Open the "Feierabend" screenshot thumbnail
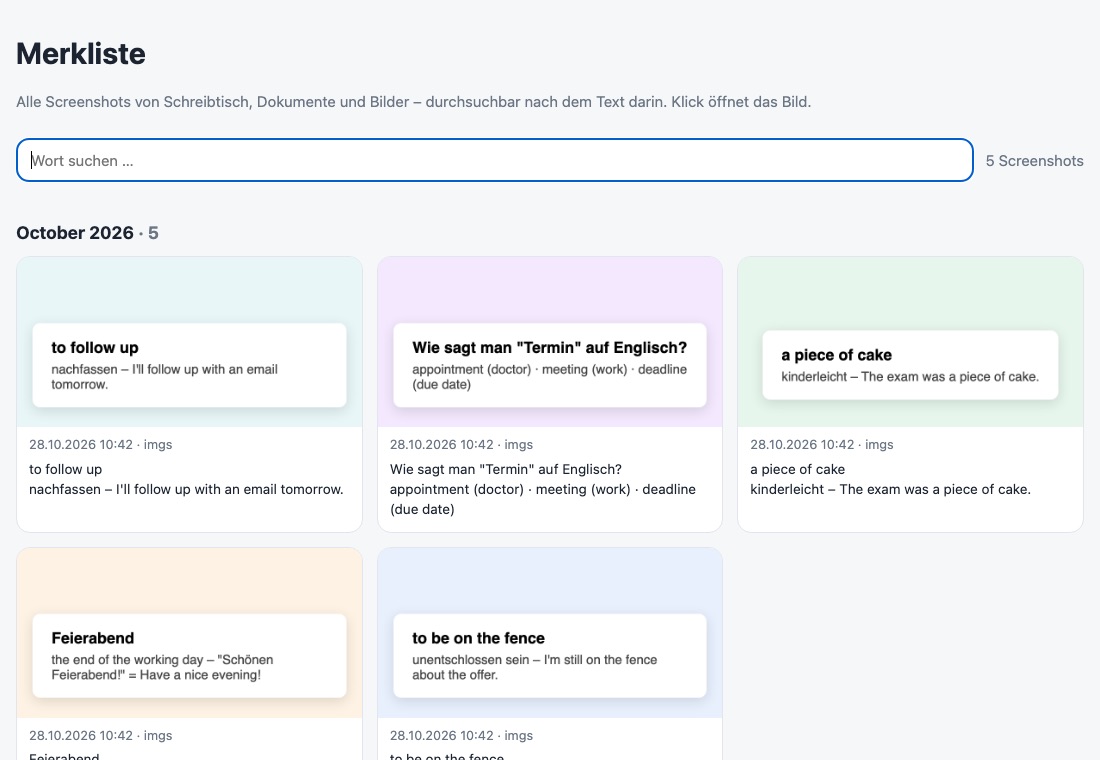Image resolution: width=1100 pixels, height=760 pixels. (189, 633)
